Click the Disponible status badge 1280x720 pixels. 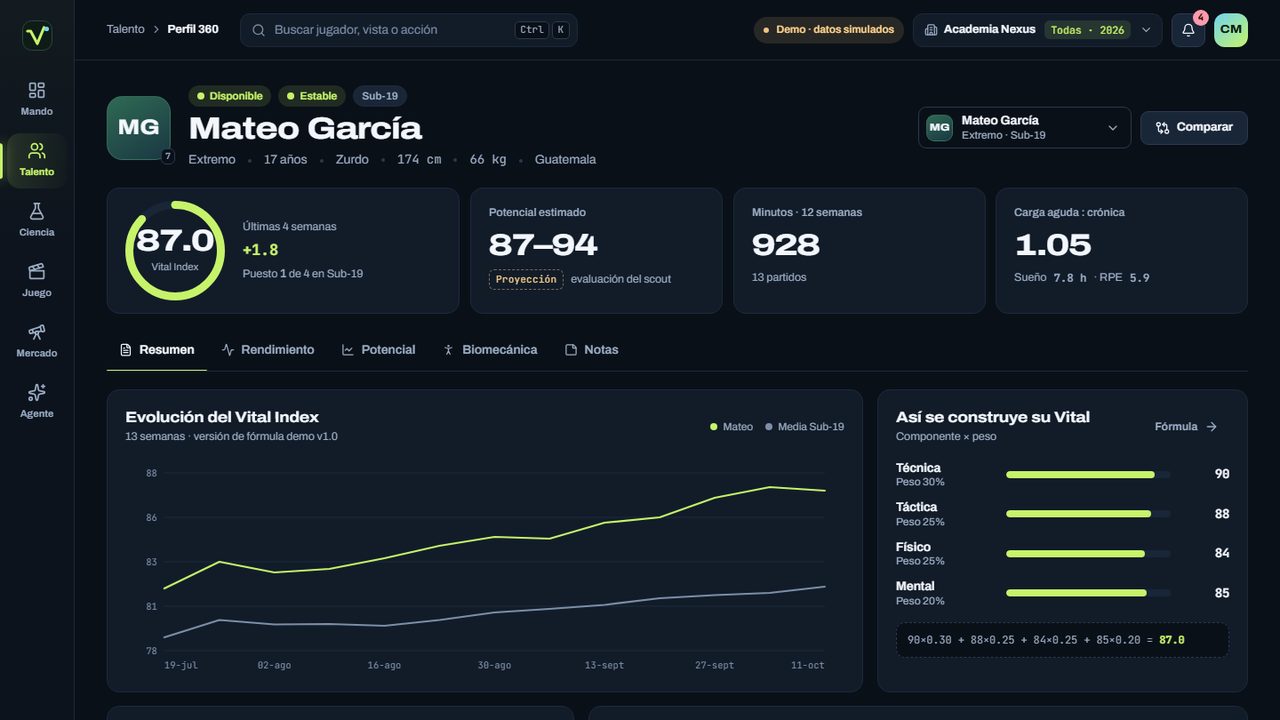click(x=230, y=96)
